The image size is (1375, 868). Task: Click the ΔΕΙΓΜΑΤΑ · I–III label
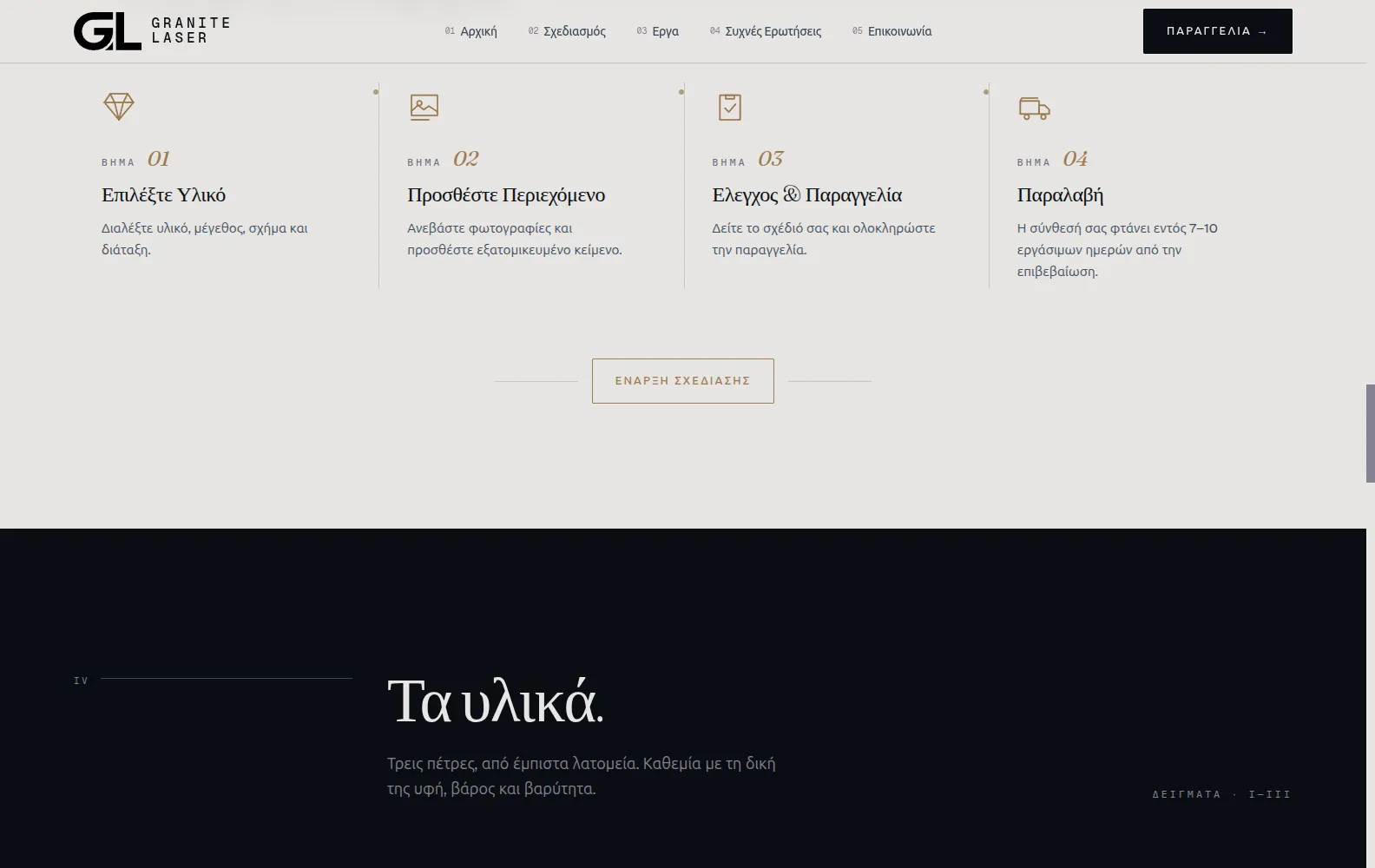pyautogui.click(x=1221, y=794)
